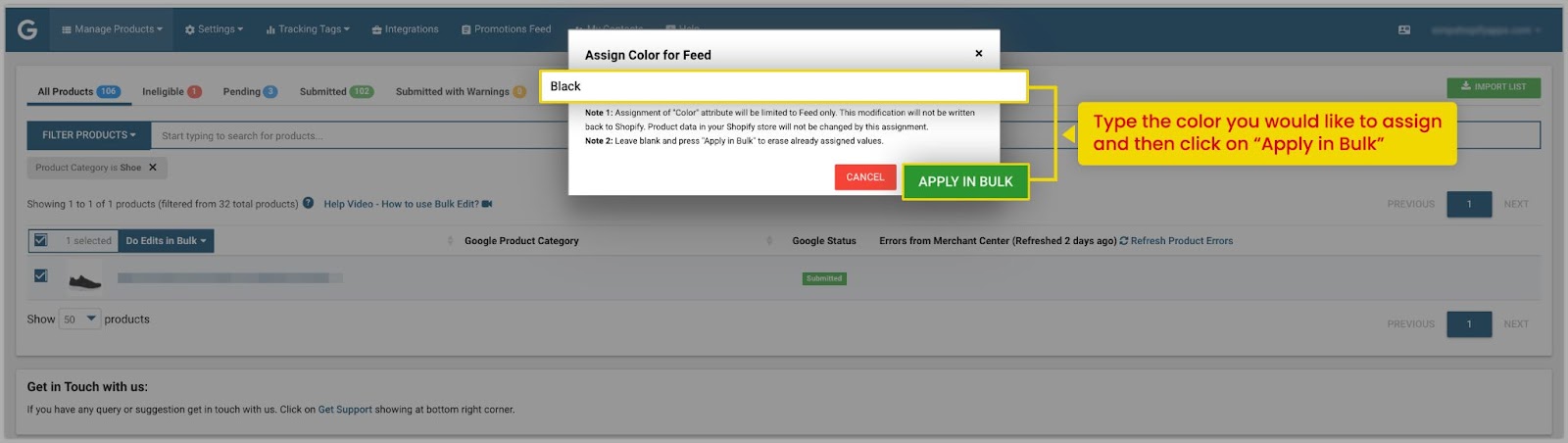Click the contact card icon in navbar
Viewport: 1568px width, 443px height.
(1404, 30)
